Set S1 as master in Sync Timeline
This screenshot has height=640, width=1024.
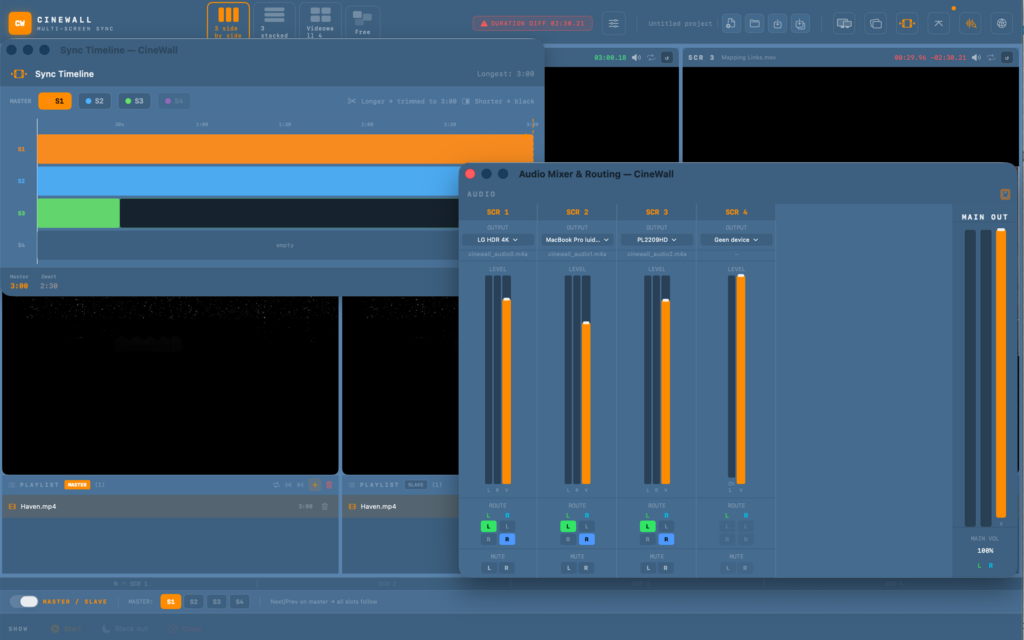pos(55,101)
